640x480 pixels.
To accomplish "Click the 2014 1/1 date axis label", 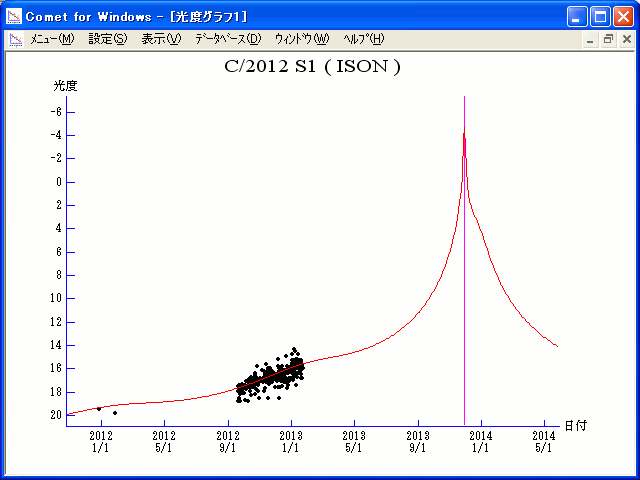I will click(481, 442).
